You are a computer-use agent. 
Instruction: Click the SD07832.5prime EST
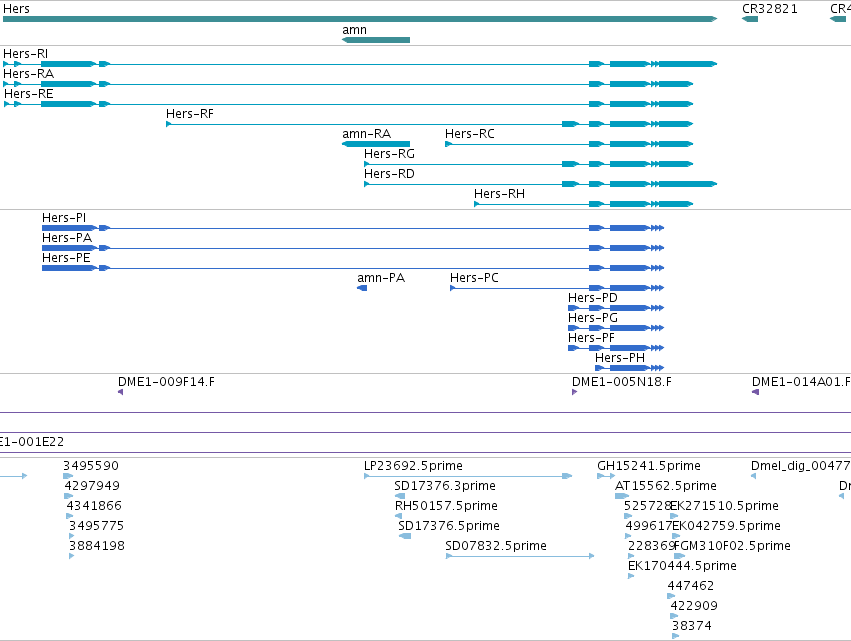(x=520, y=556)
